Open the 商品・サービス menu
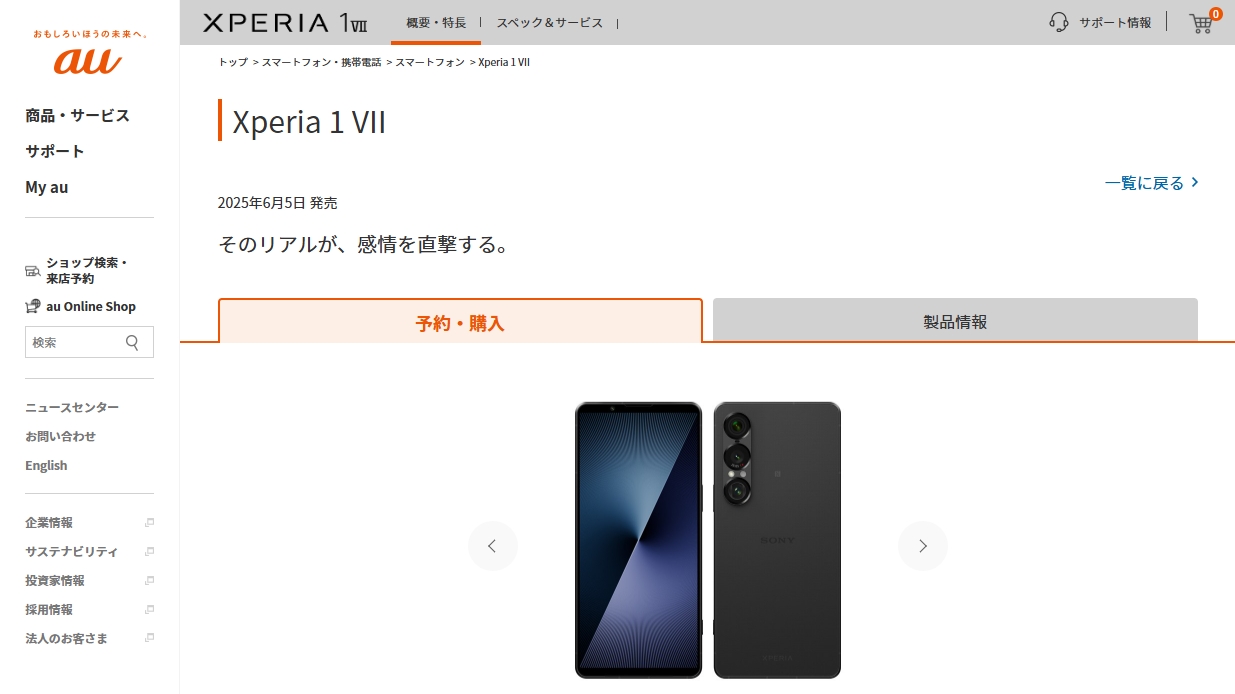The width and height of the screenshot is (1235, 694). 78,115
